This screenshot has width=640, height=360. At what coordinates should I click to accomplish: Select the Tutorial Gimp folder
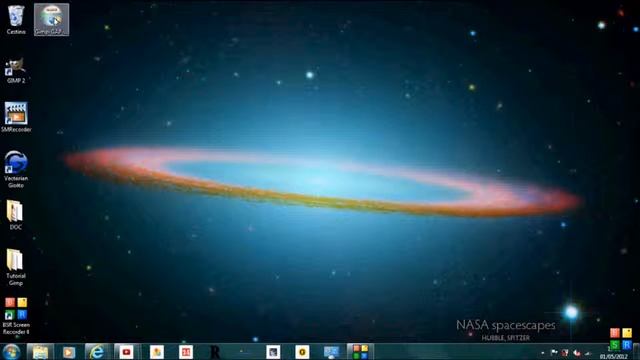pyautogui.click(x=16, y=267)
